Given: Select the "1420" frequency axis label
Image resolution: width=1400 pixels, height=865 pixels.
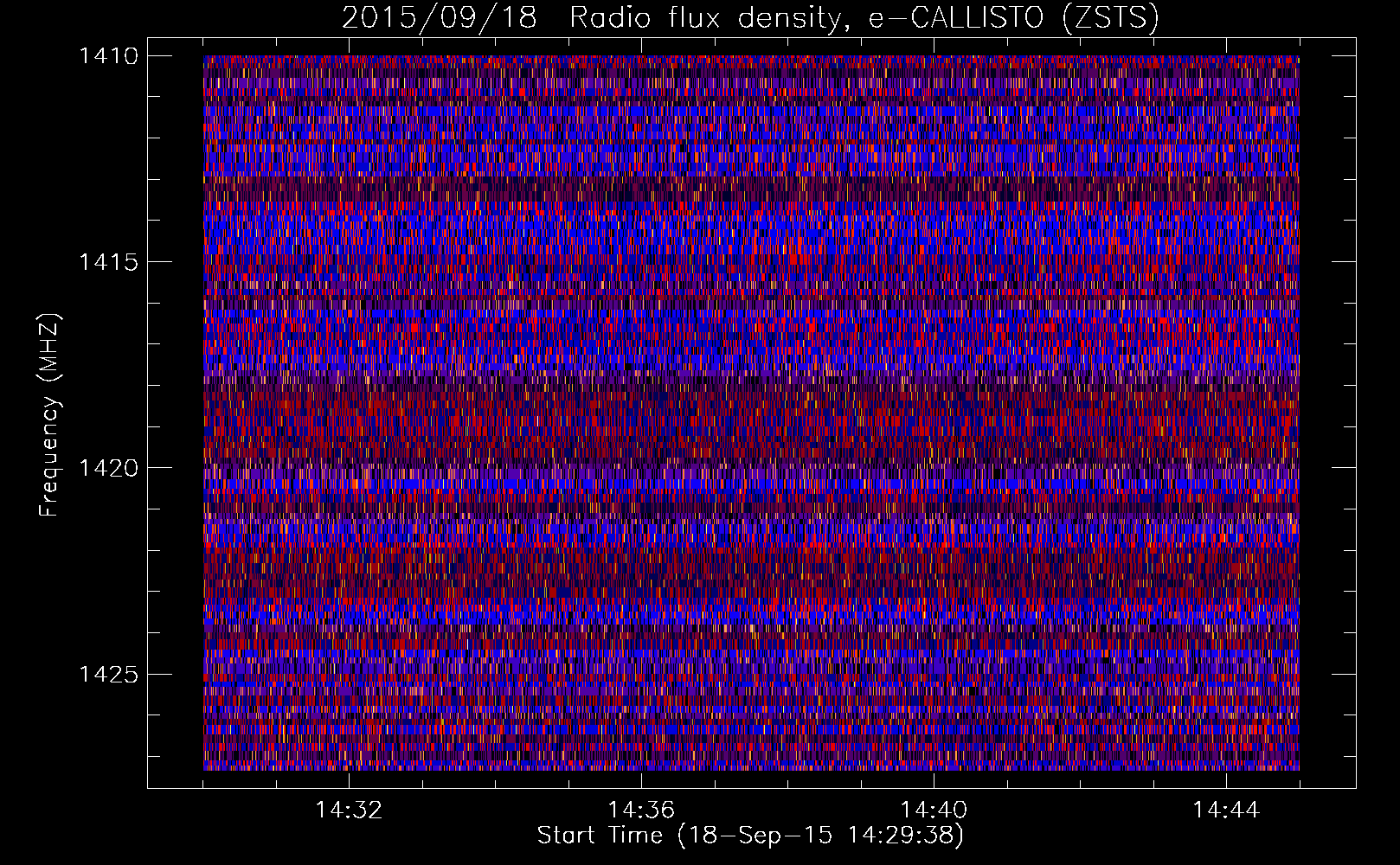Looking at the screenshot, I should click(x=108, y=468).
